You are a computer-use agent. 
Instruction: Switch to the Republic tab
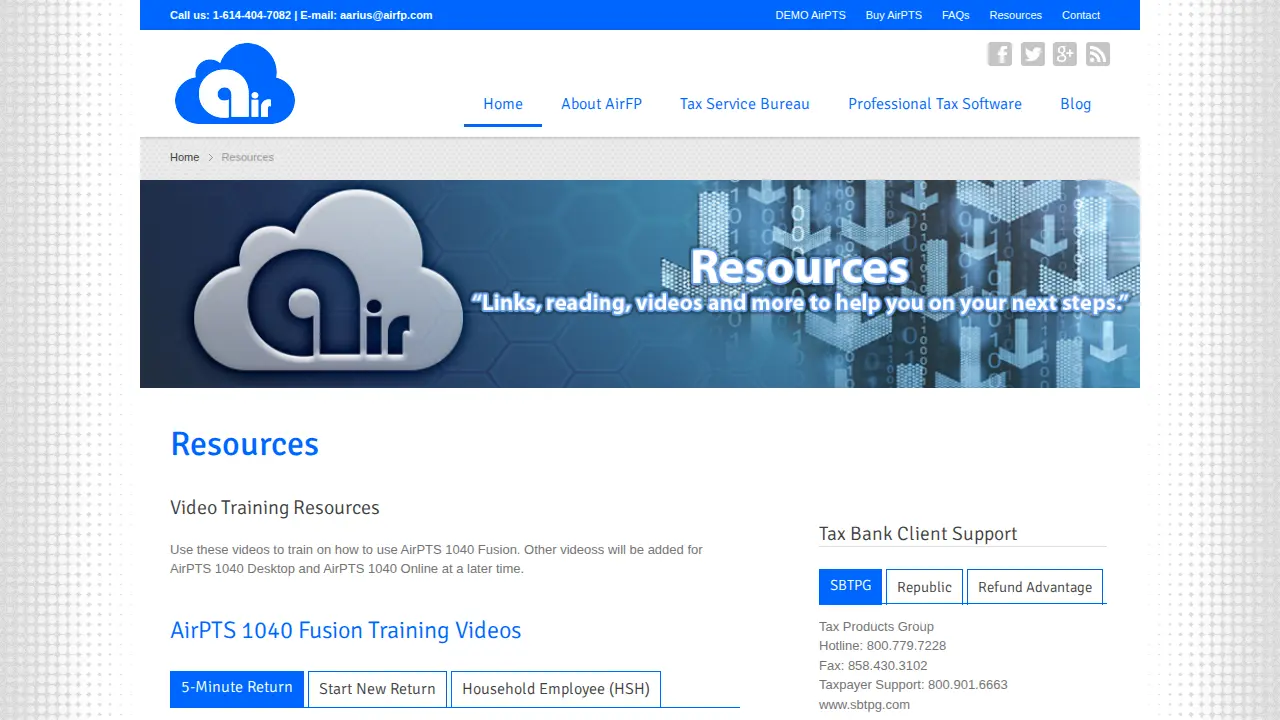pyautogui.click(x=924, y=587)
